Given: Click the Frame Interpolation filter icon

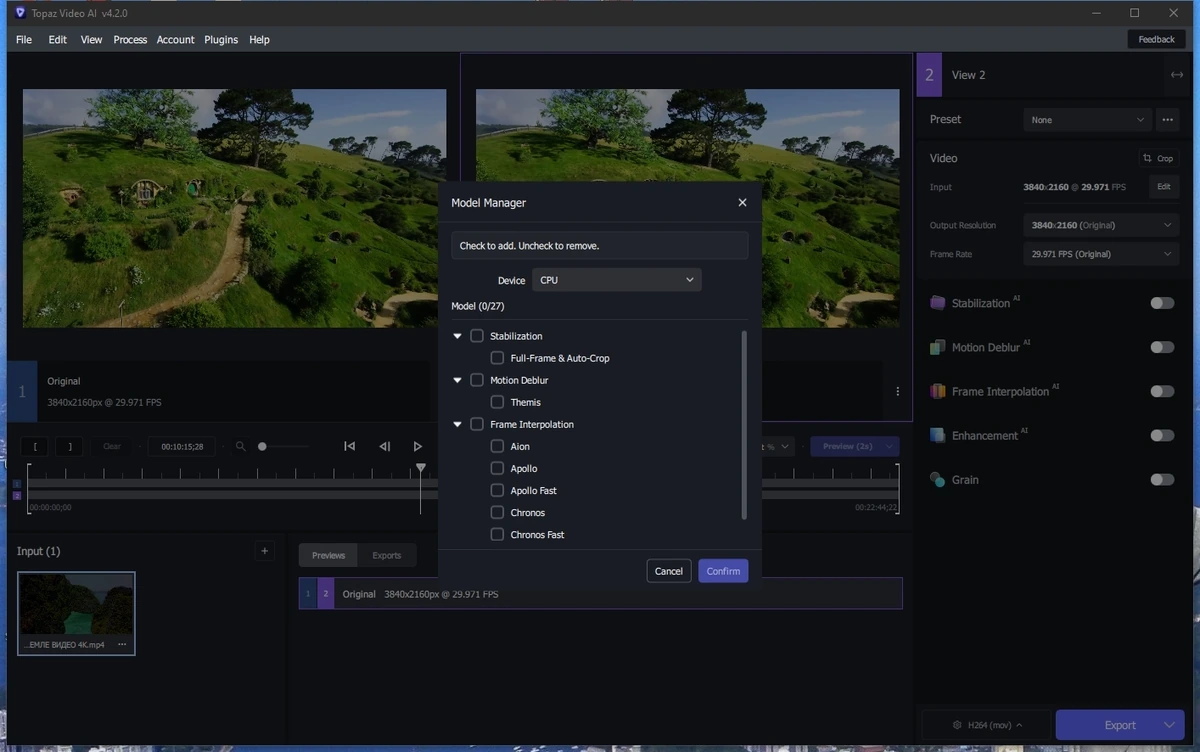Looking at the screenshot, I should coord(937,391).
